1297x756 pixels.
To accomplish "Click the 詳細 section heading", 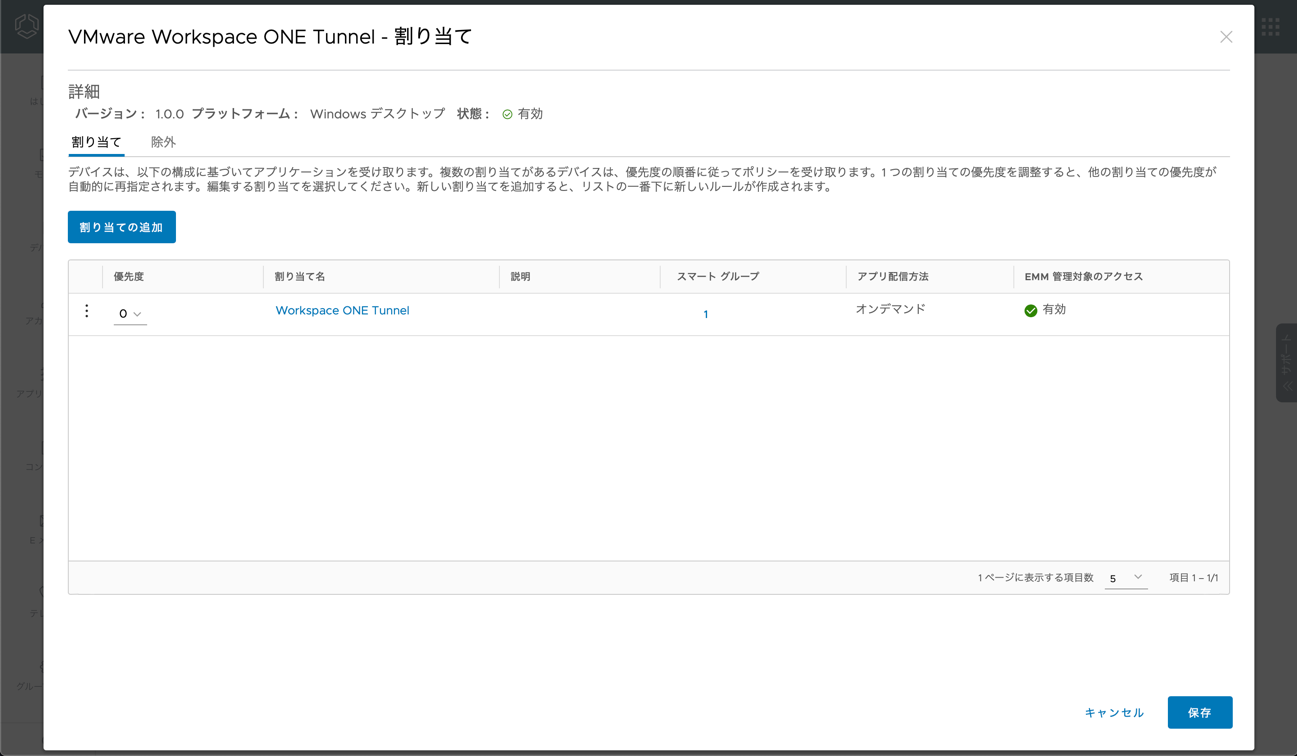I will pyautogui.click(x=84, y=91).
